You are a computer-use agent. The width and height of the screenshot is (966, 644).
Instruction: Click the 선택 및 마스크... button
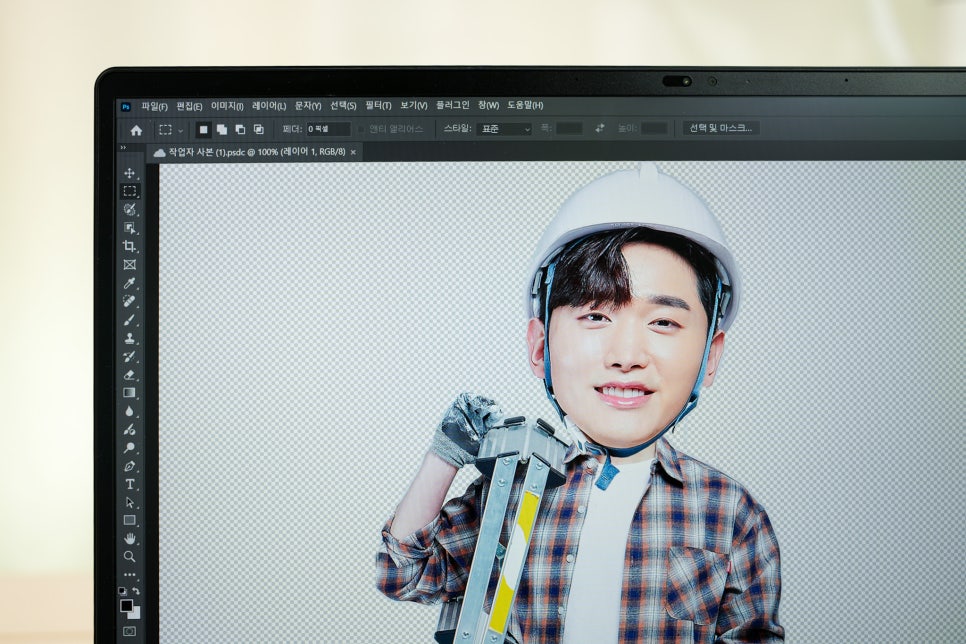tap(721, 128)
